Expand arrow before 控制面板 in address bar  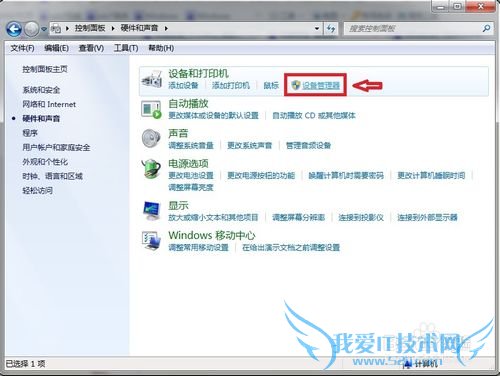click(68, 28)
